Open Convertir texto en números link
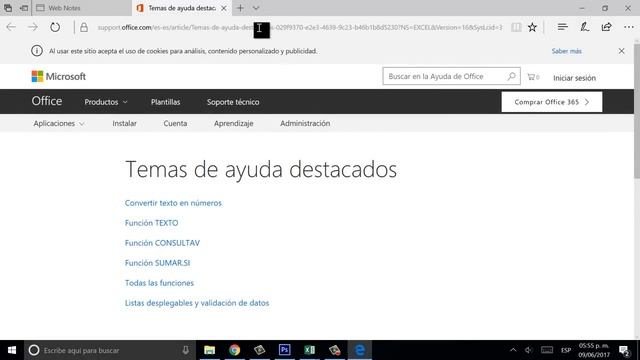Screen dimensions: 640x360 coord(173,203)
